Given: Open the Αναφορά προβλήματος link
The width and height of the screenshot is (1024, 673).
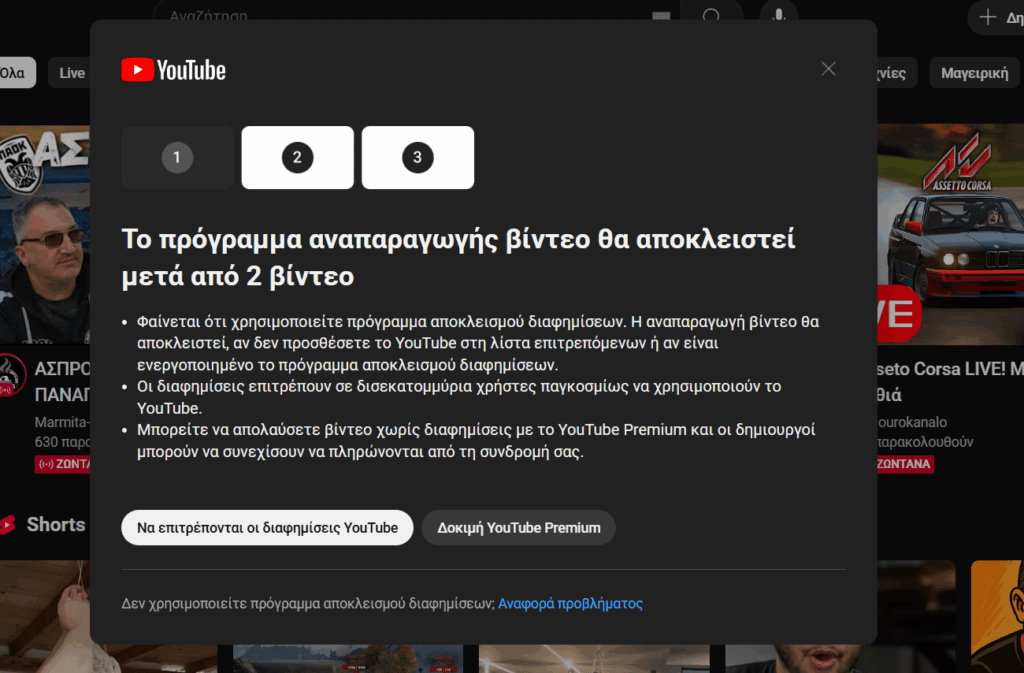Looking at the screenshot, I should click(570, 603).
